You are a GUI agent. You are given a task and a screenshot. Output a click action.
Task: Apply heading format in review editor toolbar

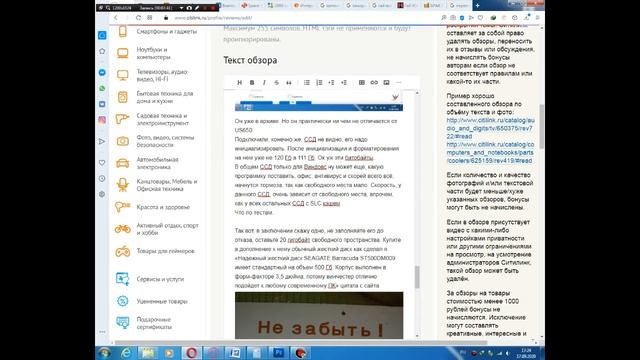[x=240, y=82]
